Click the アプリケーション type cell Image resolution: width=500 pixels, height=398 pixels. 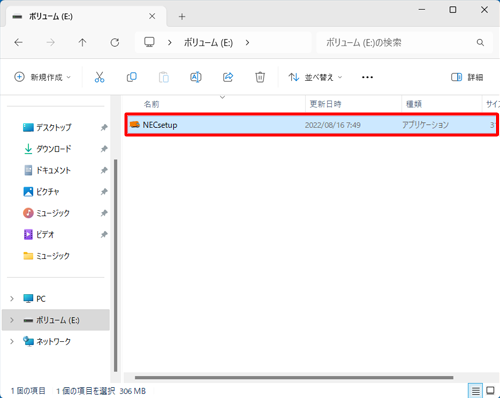(425, 125)
